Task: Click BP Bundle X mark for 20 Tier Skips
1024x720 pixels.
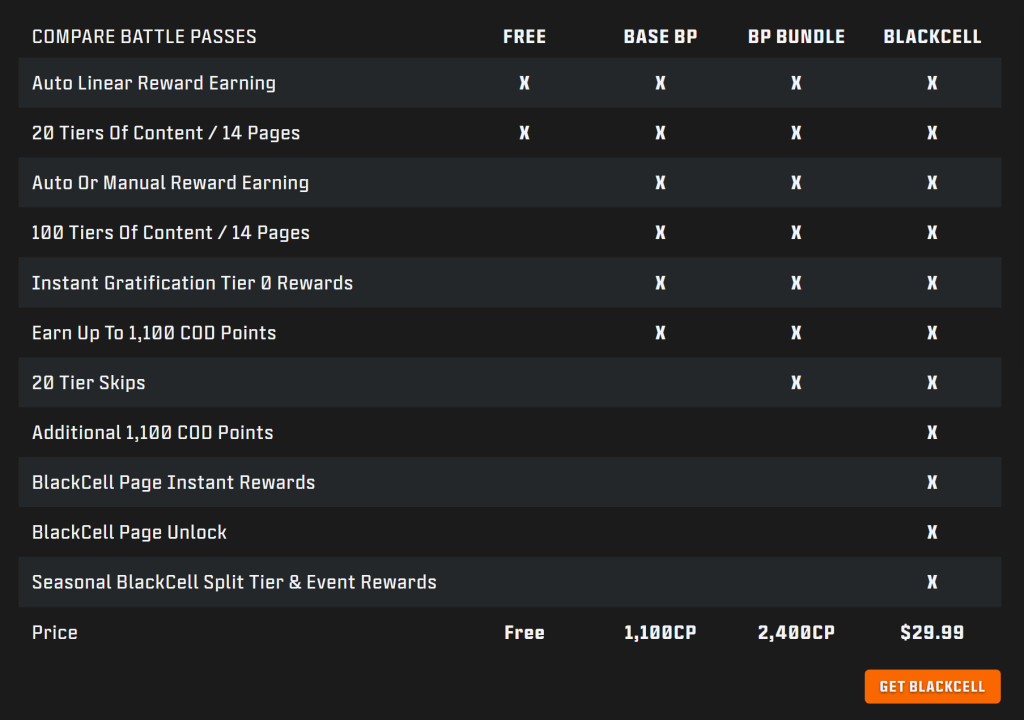Action: [x=796, y=382]
